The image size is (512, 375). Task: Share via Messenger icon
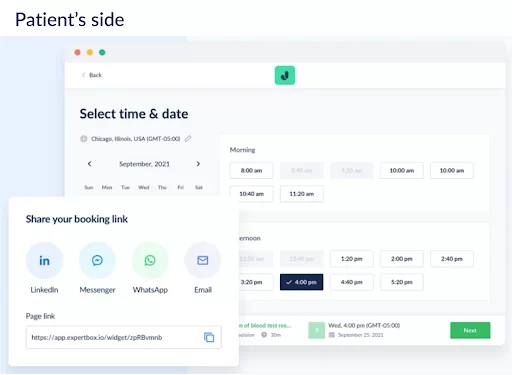pyautogui.click(x=97, y=260)
